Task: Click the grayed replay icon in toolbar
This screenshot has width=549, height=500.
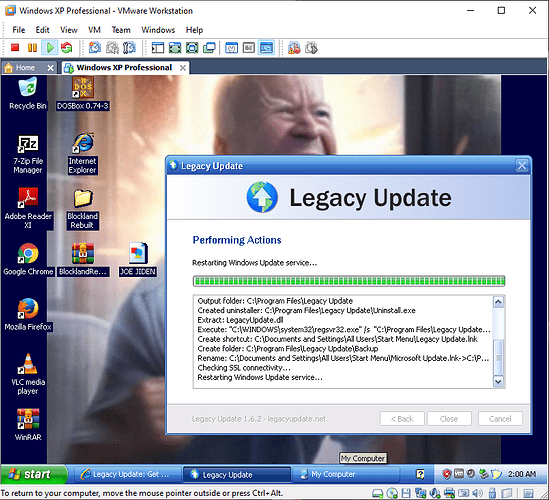Action: (311, 48)
